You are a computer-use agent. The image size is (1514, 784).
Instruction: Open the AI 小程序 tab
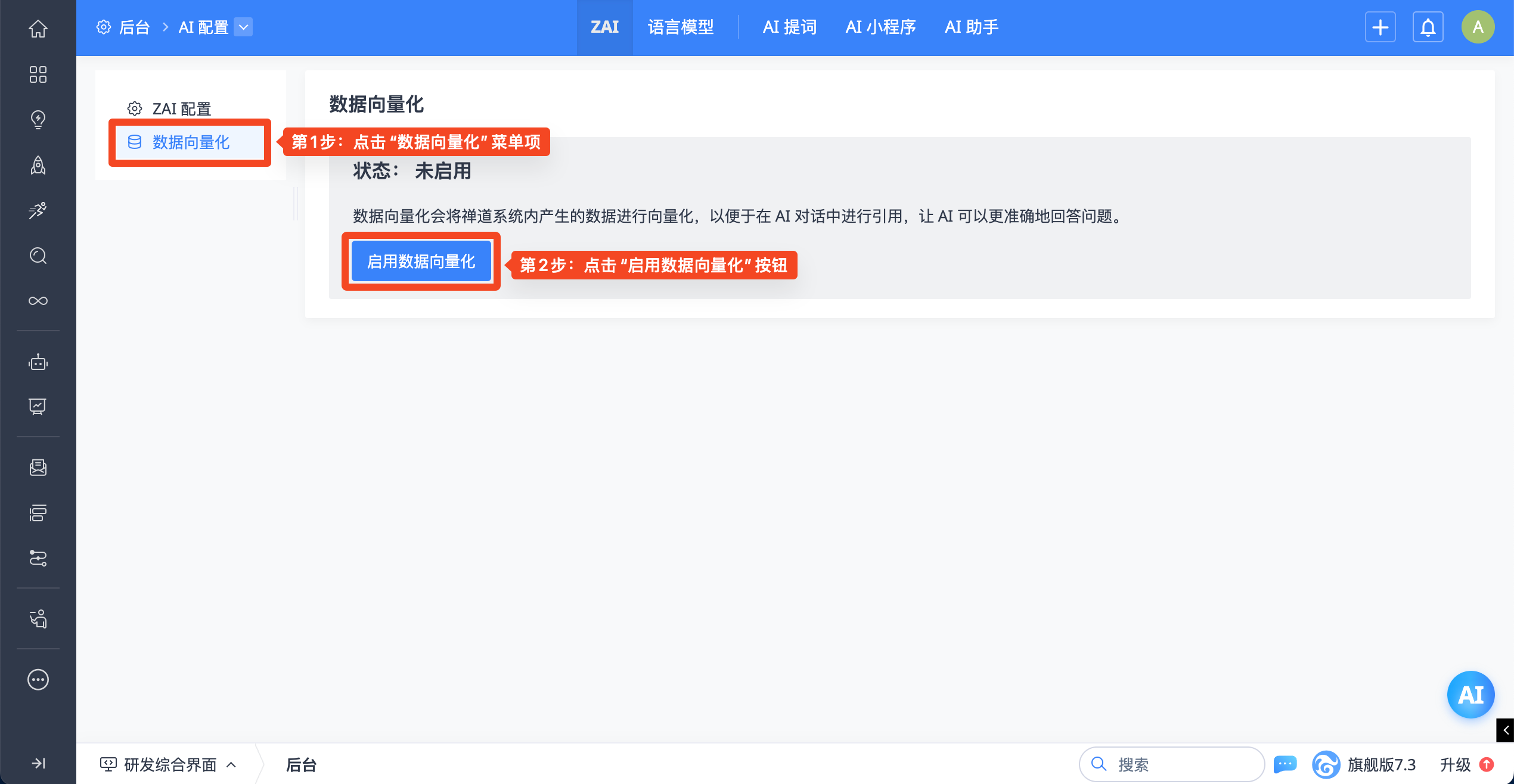point(880,27)
